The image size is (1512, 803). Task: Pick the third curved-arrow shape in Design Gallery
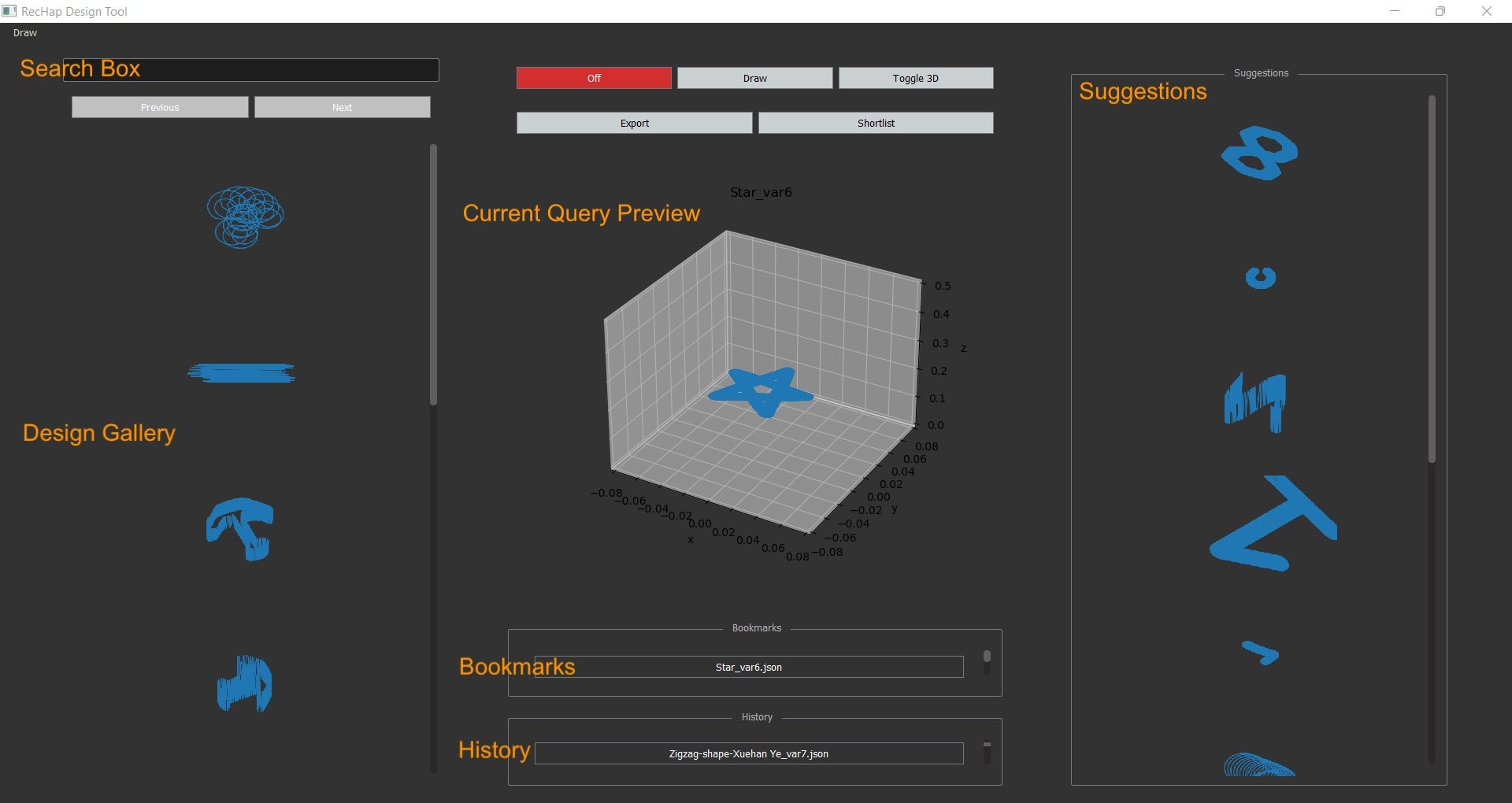pyautogui.click(x=240, y=528)
